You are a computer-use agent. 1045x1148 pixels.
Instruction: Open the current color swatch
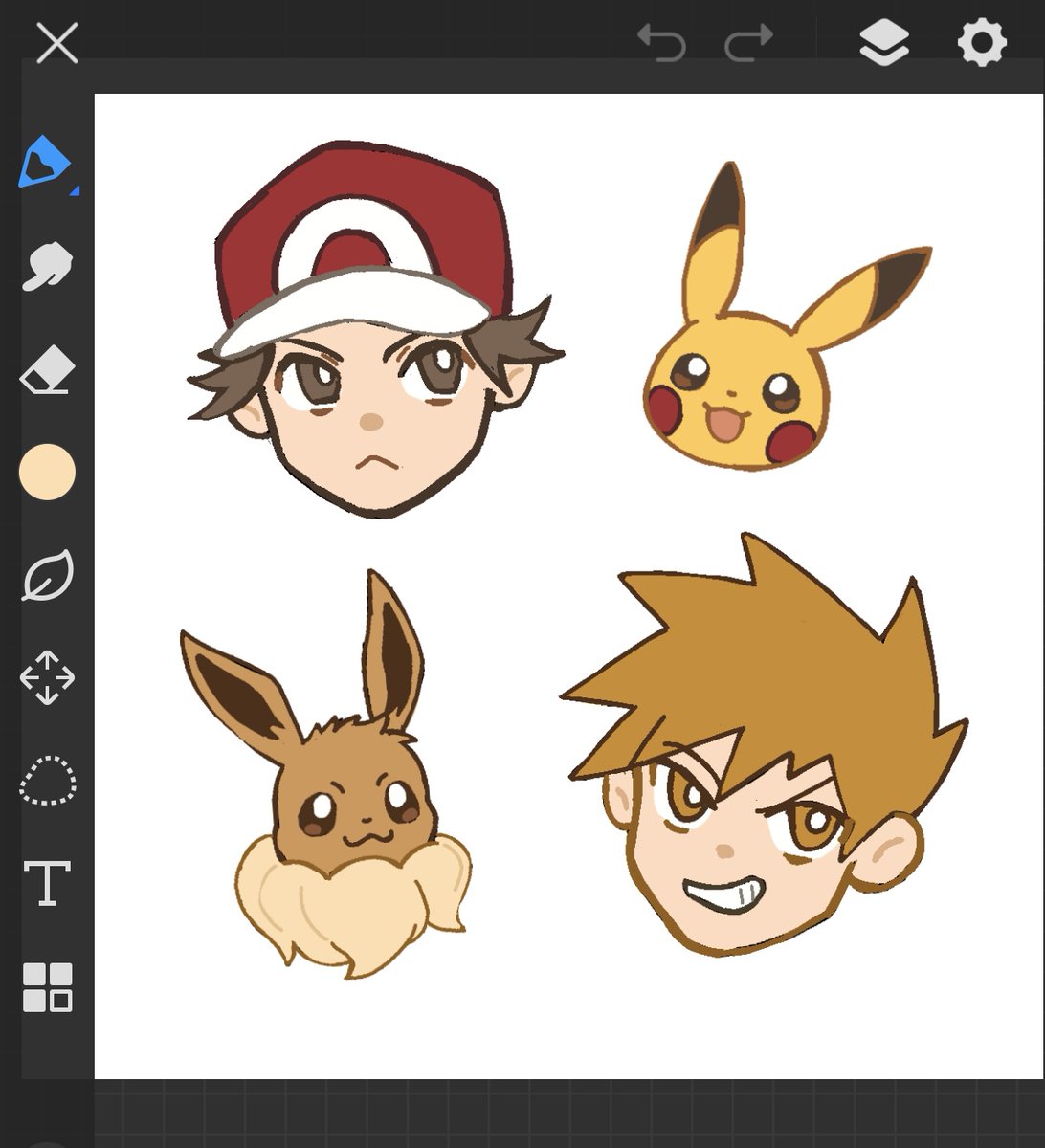click(47, 472)
